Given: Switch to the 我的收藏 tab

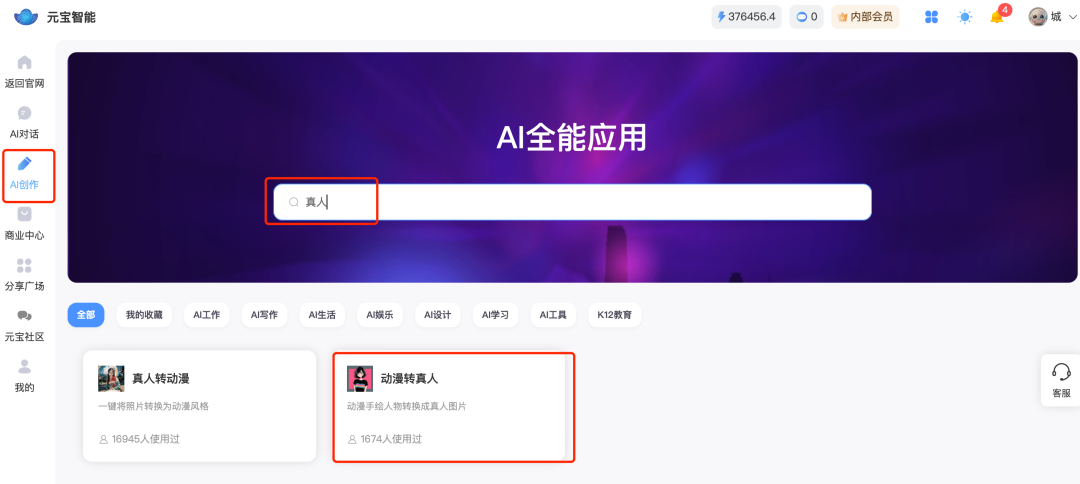Looking at the screenshot, I should 145,315.
